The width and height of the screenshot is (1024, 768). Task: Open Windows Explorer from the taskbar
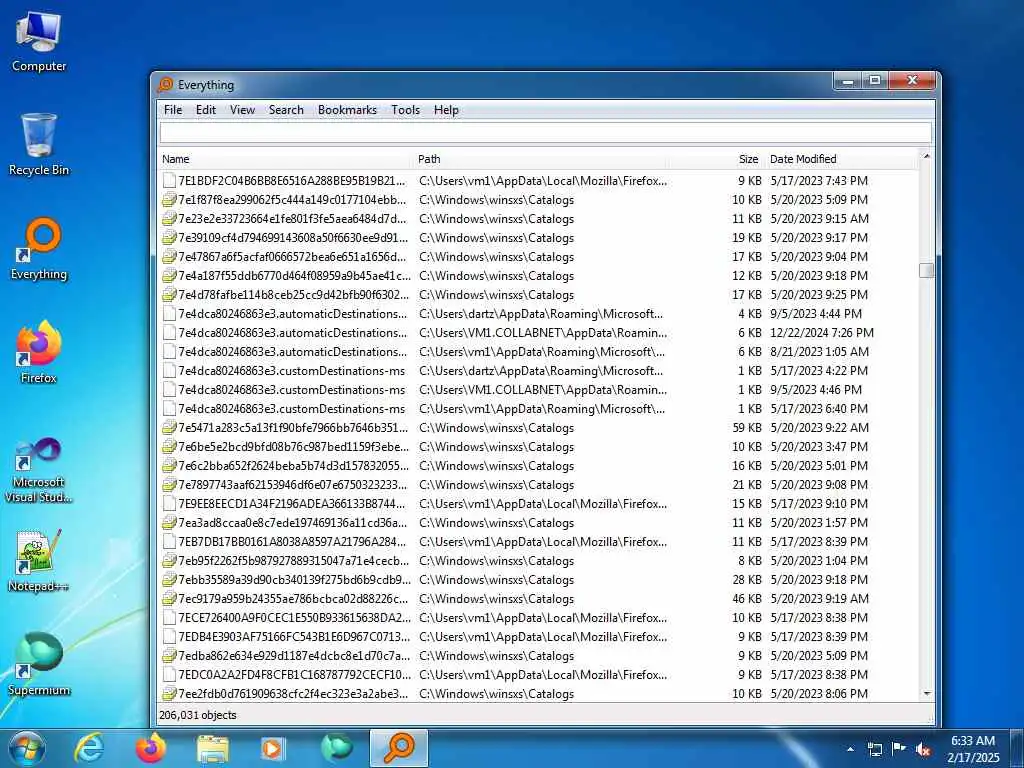pos(212,748)
